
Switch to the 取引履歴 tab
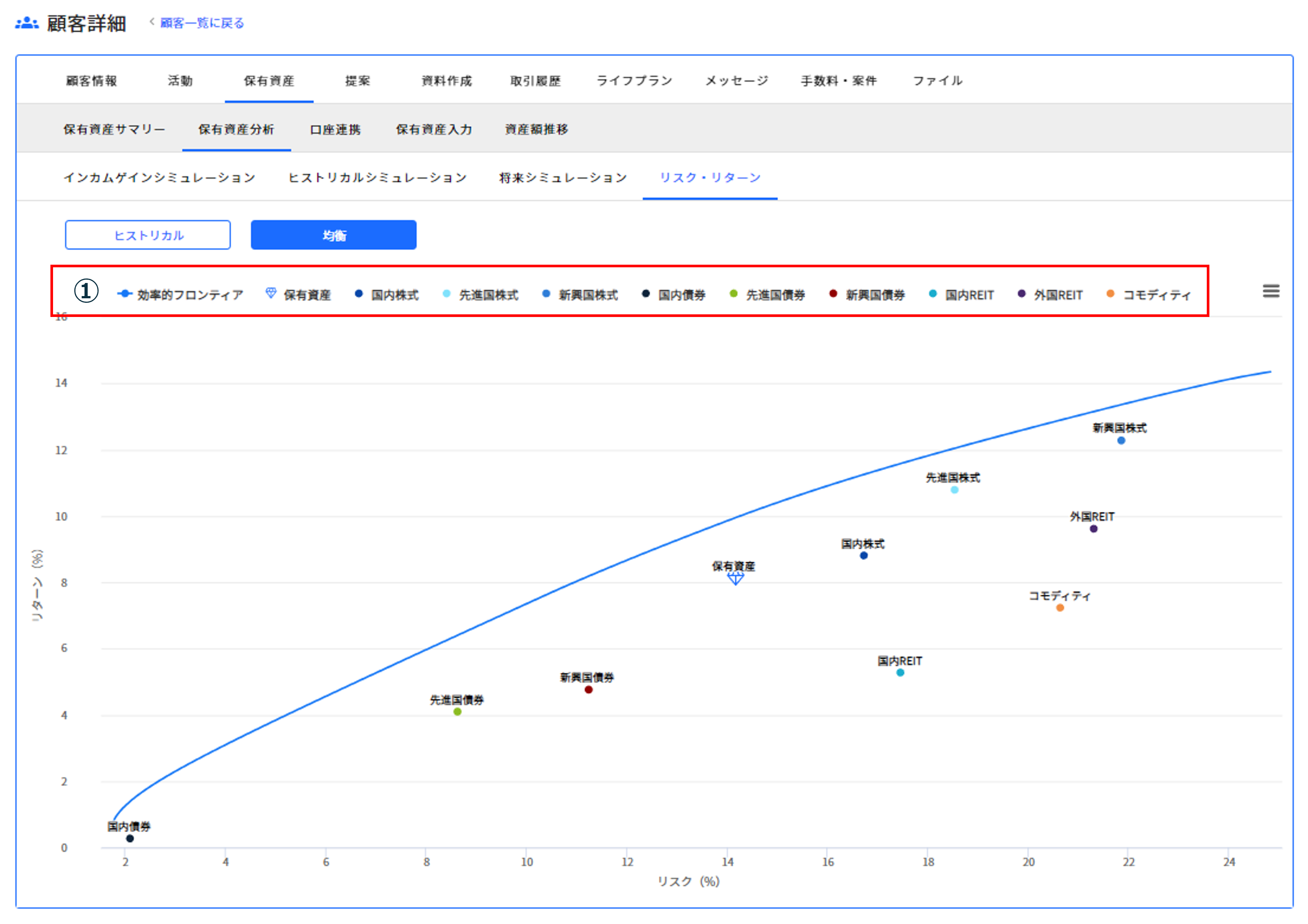click(534, 80)
